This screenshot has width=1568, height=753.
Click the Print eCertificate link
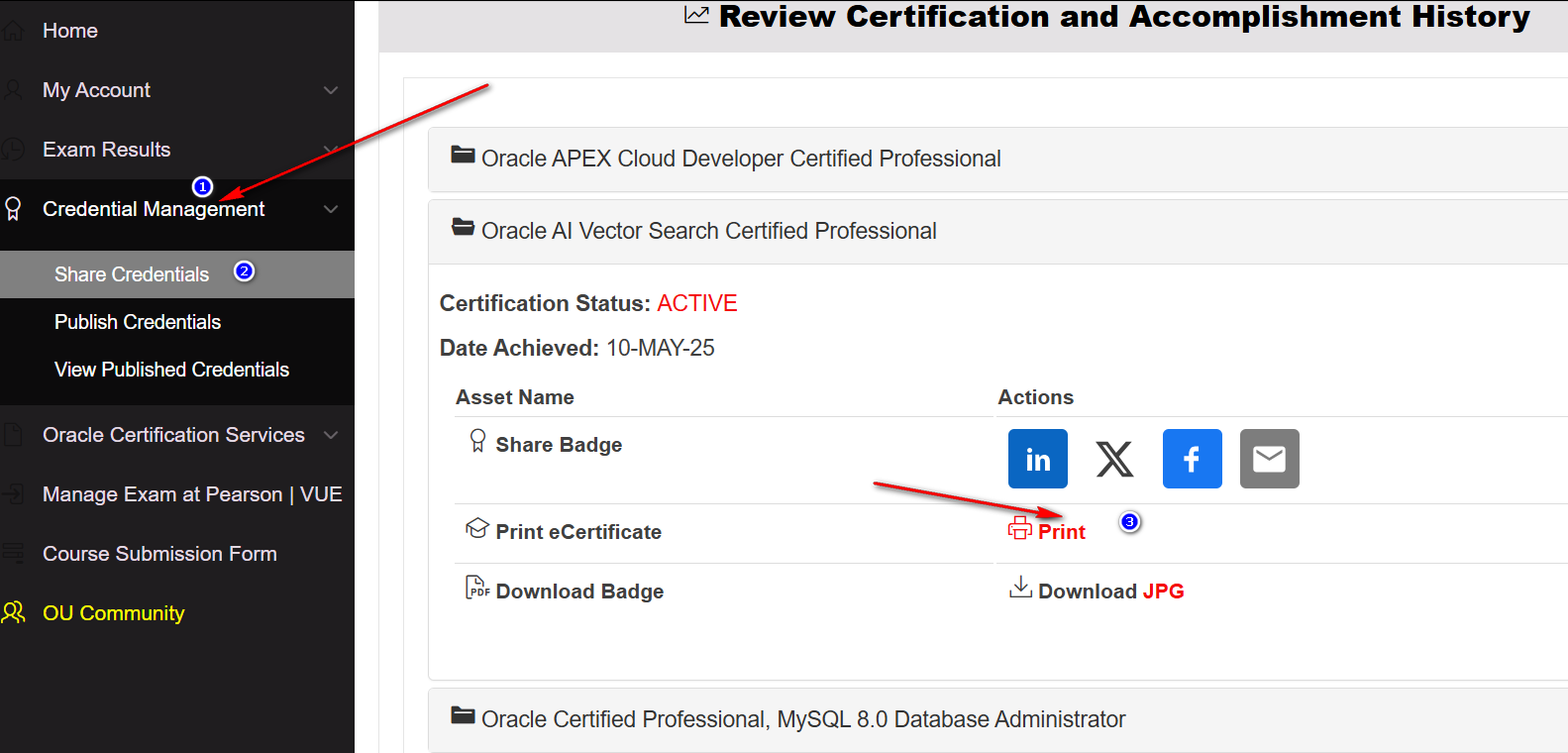tap(1061, 532)
